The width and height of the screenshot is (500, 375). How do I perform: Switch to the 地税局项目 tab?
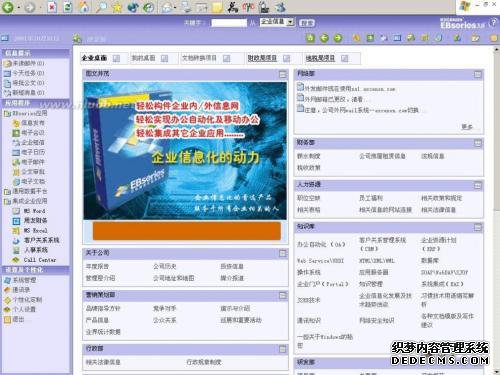320,58
